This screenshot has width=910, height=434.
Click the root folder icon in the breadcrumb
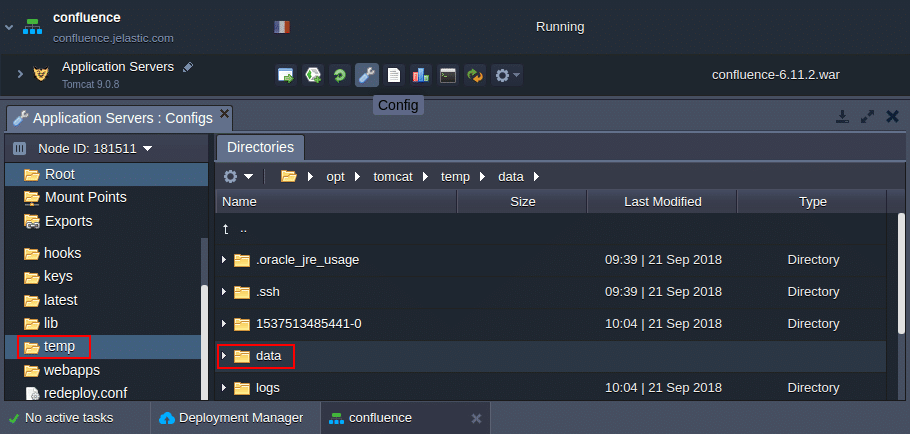(288, 176)
